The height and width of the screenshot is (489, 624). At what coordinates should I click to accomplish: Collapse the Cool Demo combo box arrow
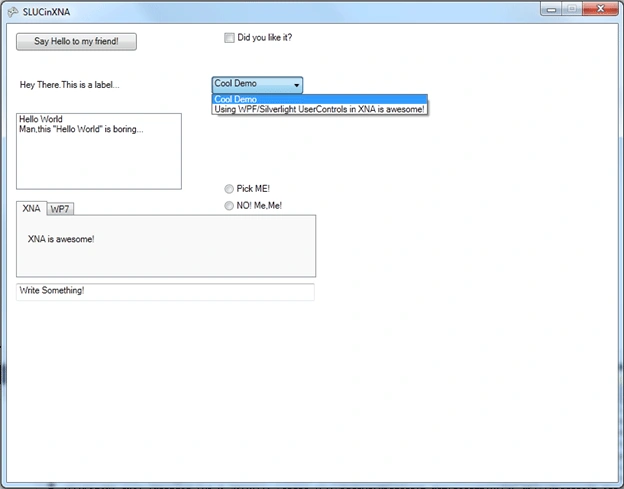pyautogui.click(x=296, y=85)
